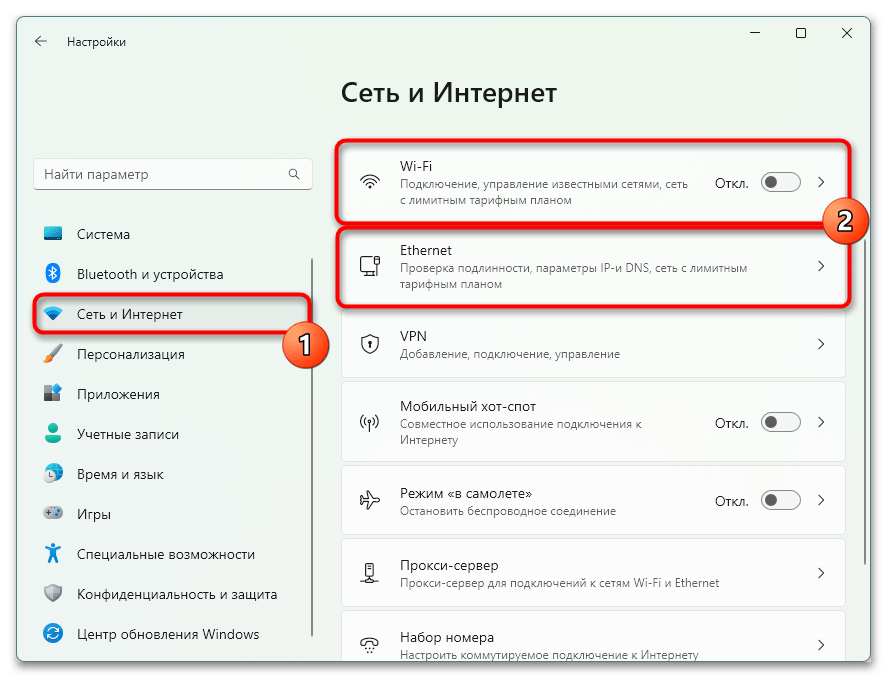
Task: Open Набор номера chevron
Action: point(821,645)
